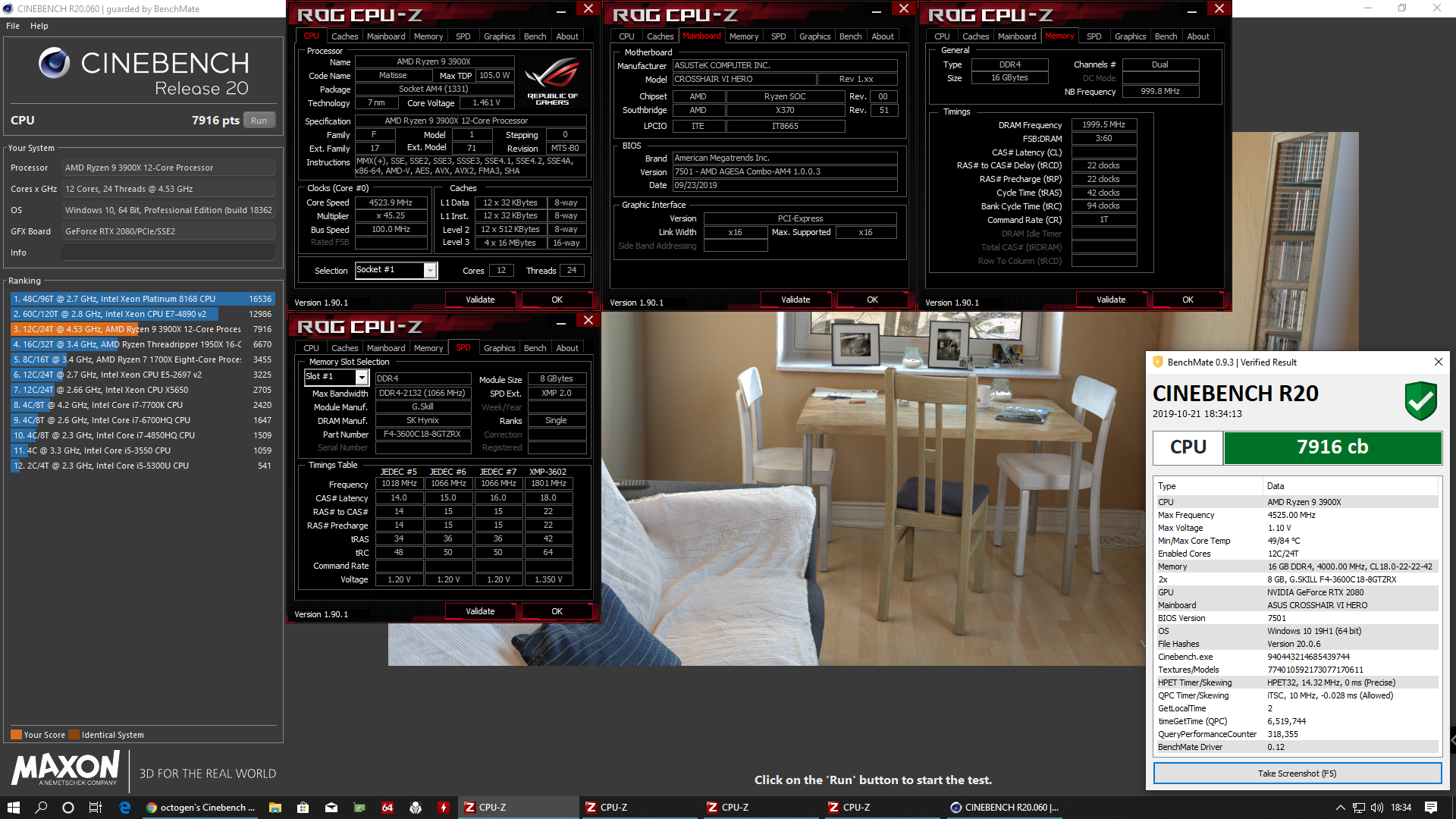Open the Action Center notifications icon
The image size is (1456, 819).
coord(1431,808)
